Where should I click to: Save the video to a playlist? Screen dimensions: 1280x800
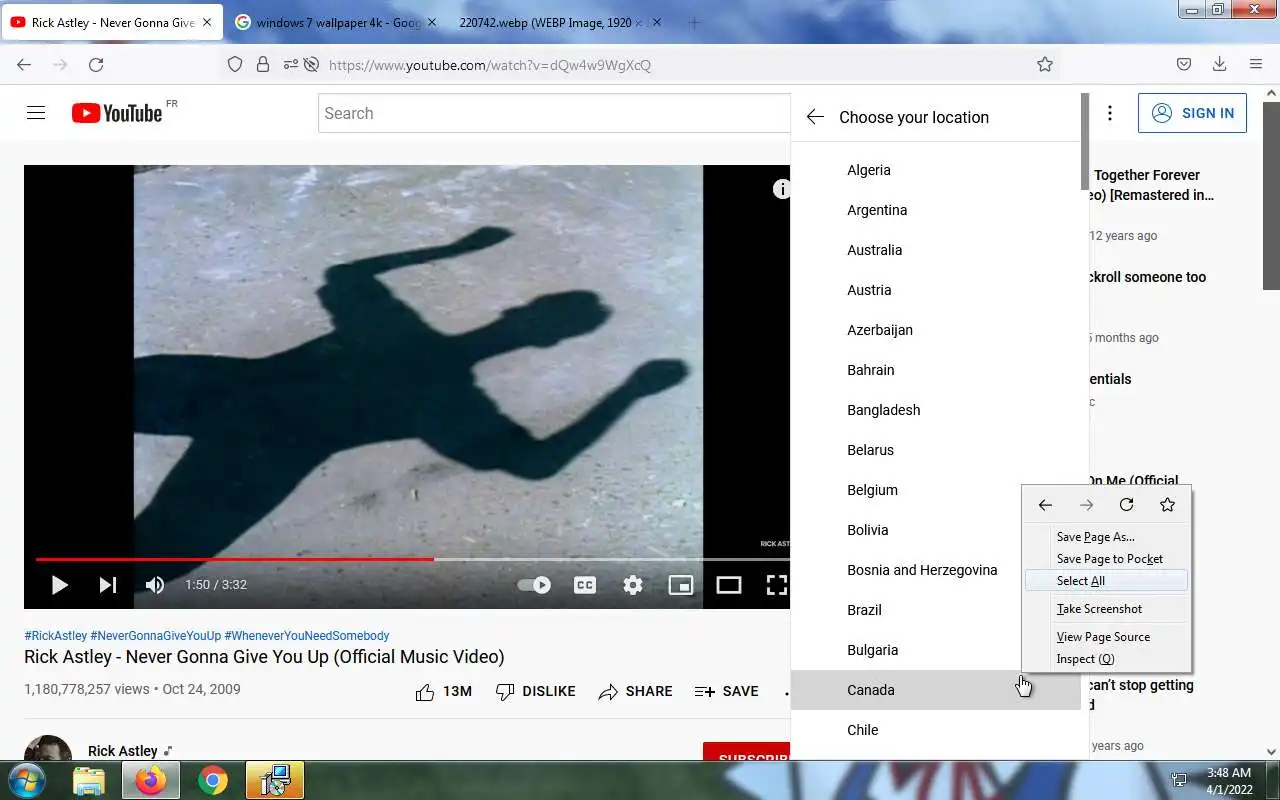pos(726,691)
